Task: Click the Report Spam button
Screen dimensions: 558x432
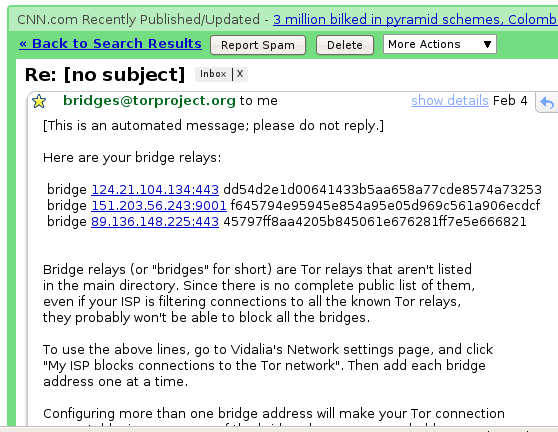Action: (258, 45)
